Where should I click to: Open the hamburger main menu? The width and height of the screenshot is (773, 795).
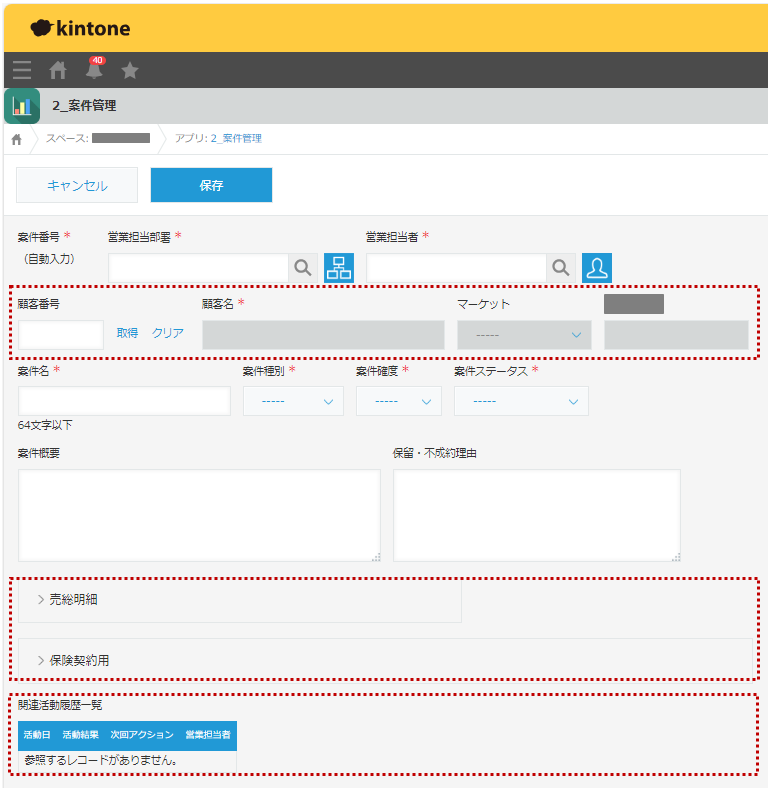pos(22,70)
